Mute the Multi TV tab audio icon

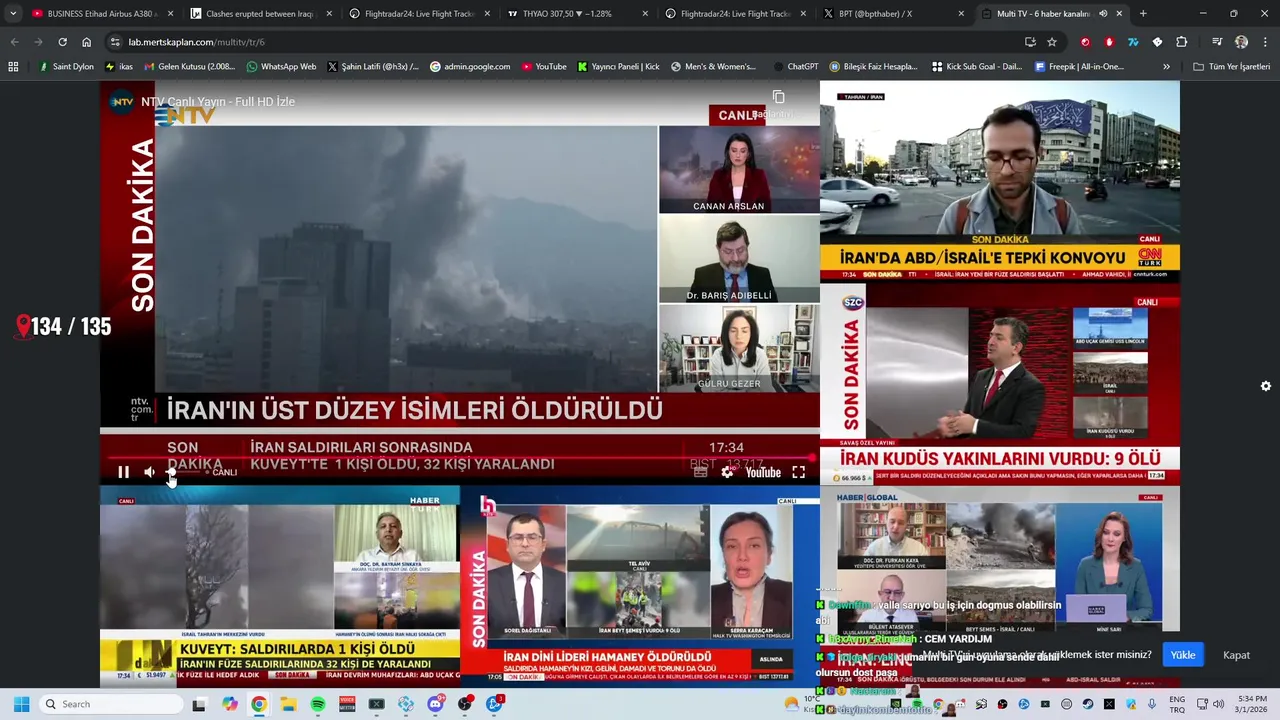pos(1103,14)
